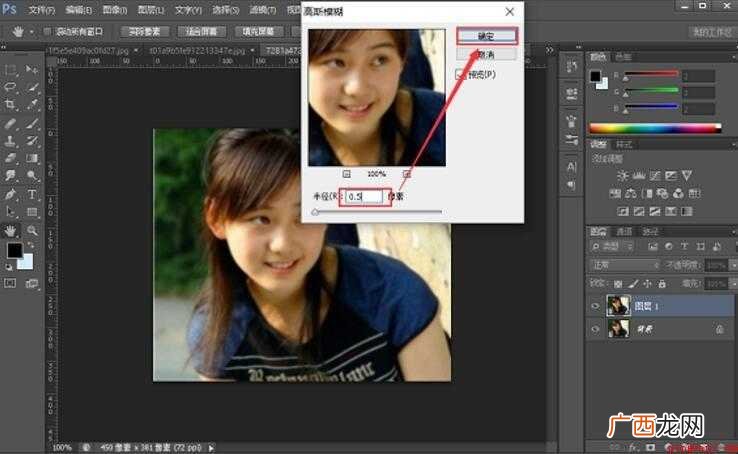Viewport: 738px width, 454px height.
Task: Select the Eyedropper tool
Action: coord(32,104)
